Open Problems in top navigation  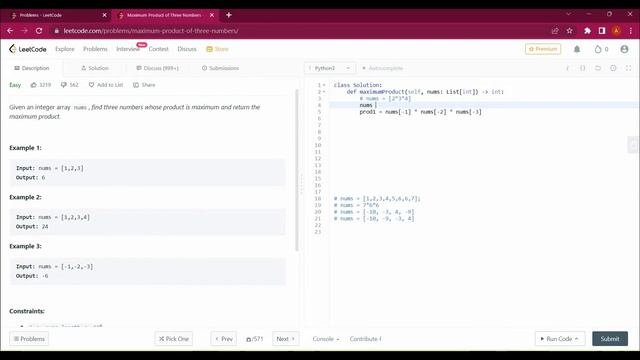pyautogui.click(x=95, y=49)
